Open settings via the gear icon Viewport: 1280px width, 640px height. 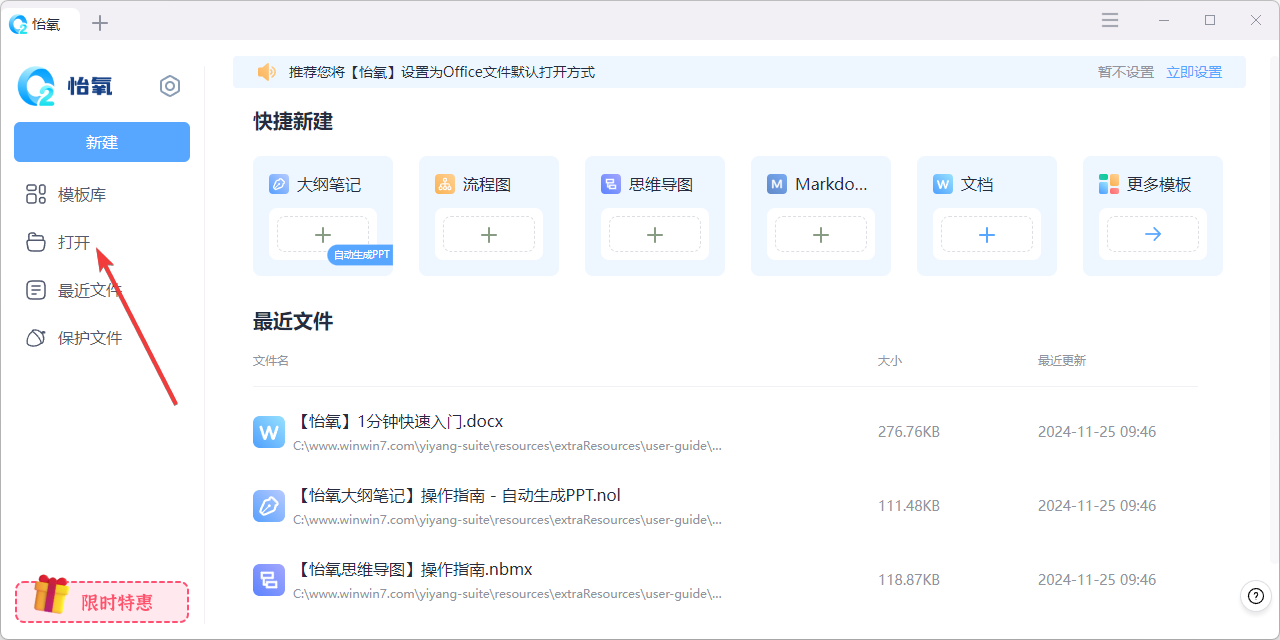pyautogui.click(x=170, y=86)
